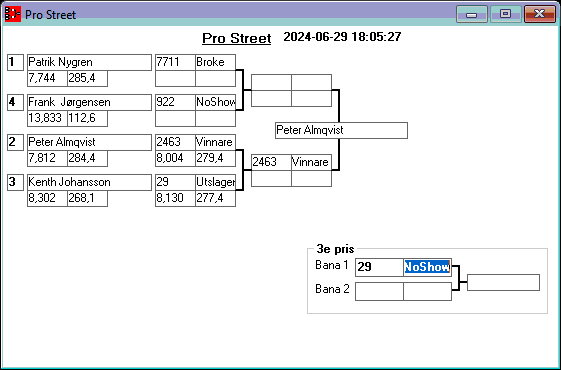Click the Broke status cell

coord(215,62)
